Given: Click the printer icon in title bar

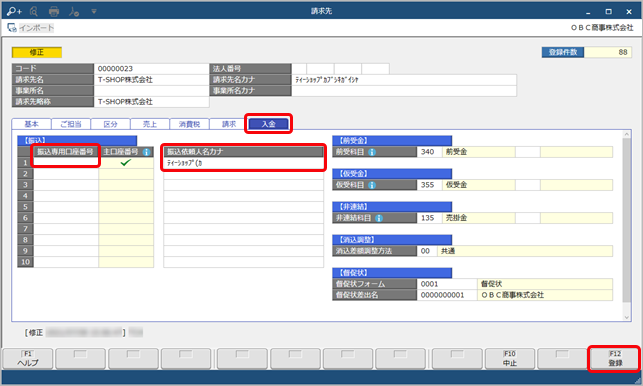Looking at the screenshot, I should coord(54,11).
